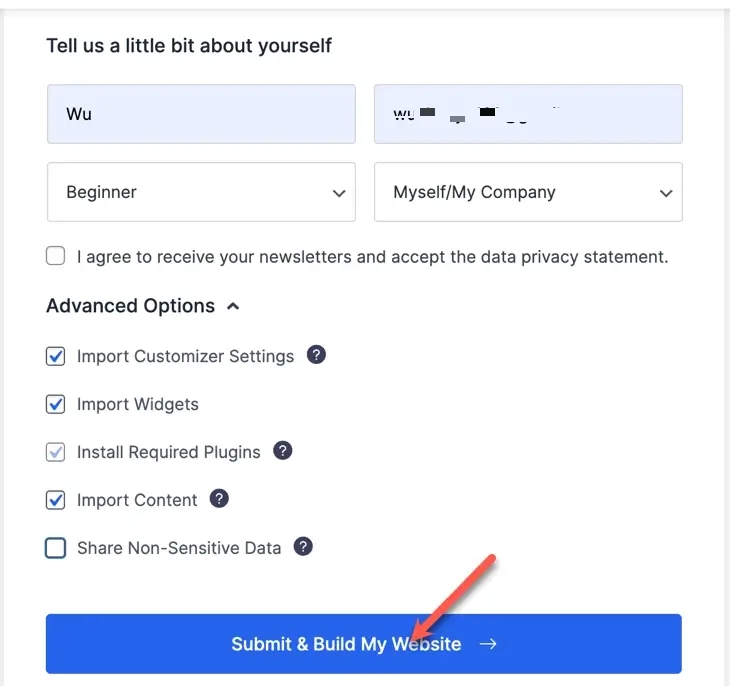Open the Myself/My Company dropdown
This screenshot has height=686, width=730.
[x=528, y=192]
